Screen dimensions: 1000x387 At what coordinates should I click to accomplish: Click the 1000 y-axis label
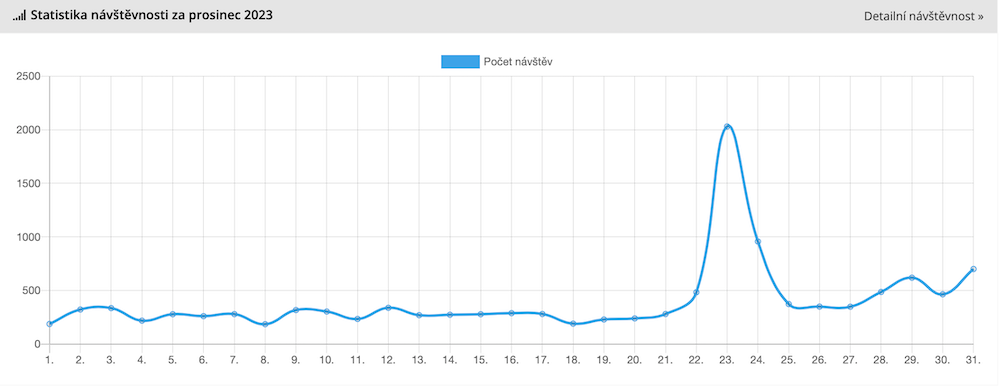[x=29, y=237]
